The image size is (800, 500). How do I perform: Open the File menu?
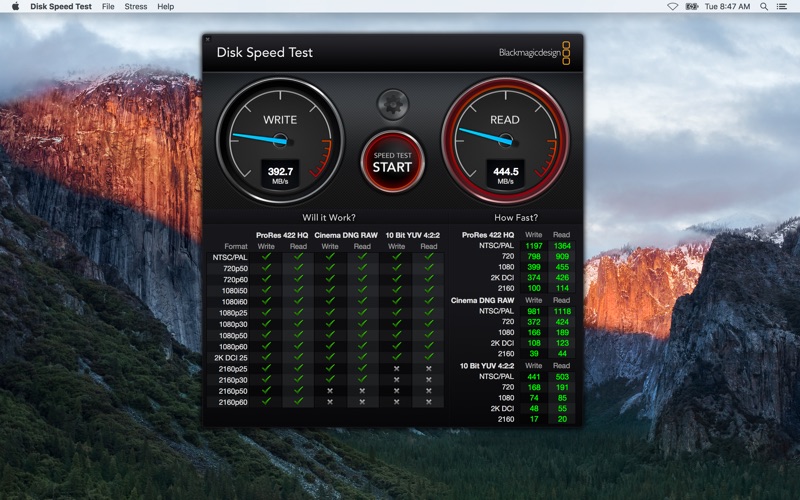[108, 6]
